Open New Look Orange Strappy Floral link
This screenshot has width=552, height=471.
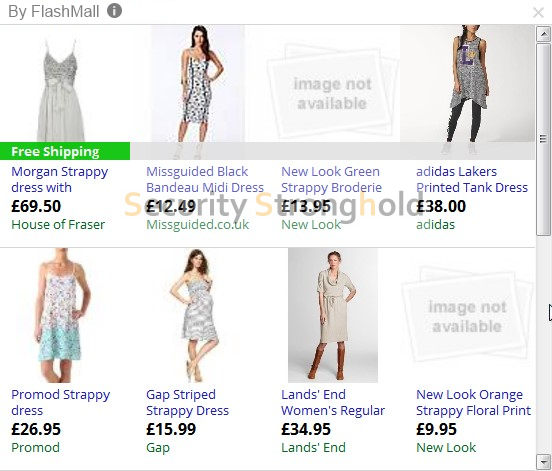click(473, 402)
